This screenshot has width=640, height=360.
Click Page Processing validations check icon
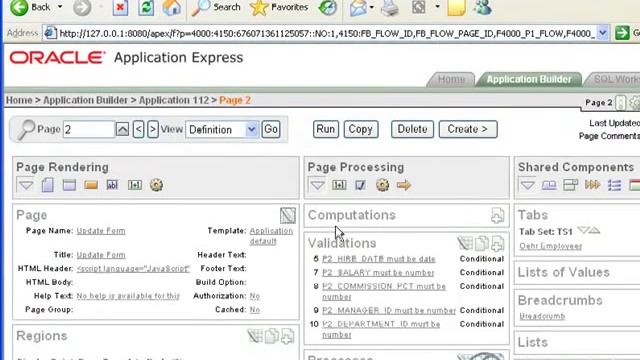pyautogui.click(x=360, y=185)
